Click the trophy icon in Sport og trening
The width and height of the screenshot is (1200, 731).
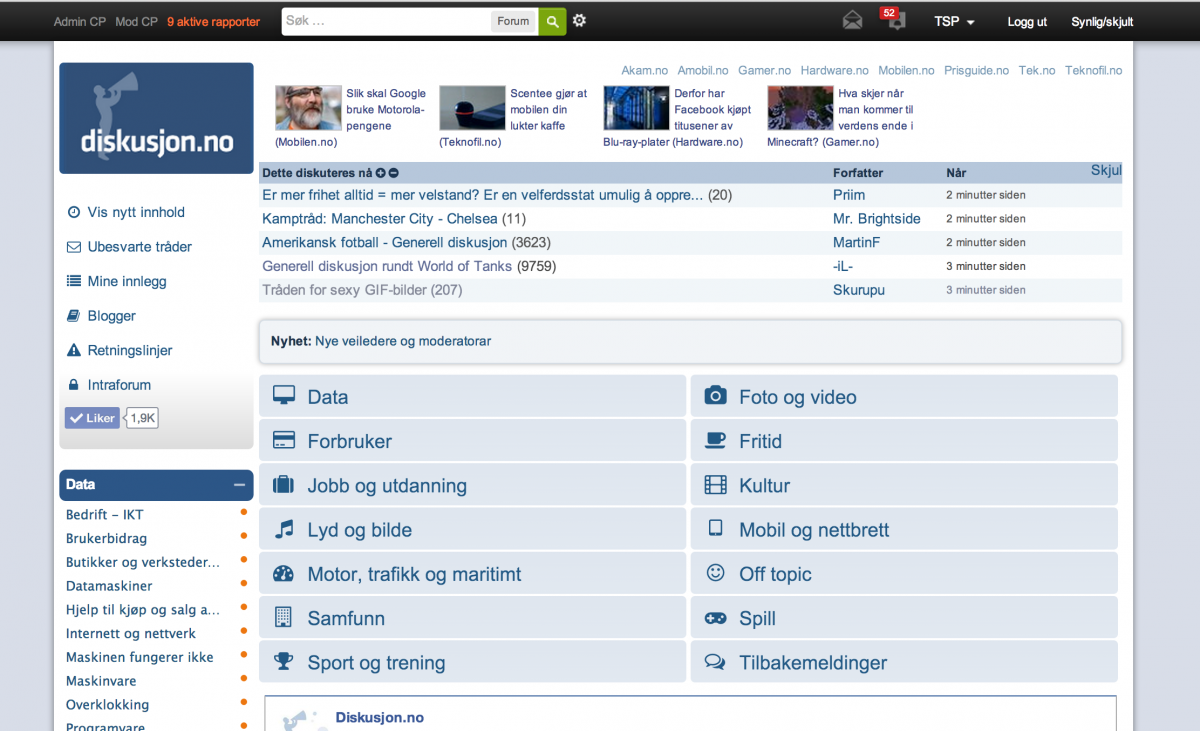point(284,662)
